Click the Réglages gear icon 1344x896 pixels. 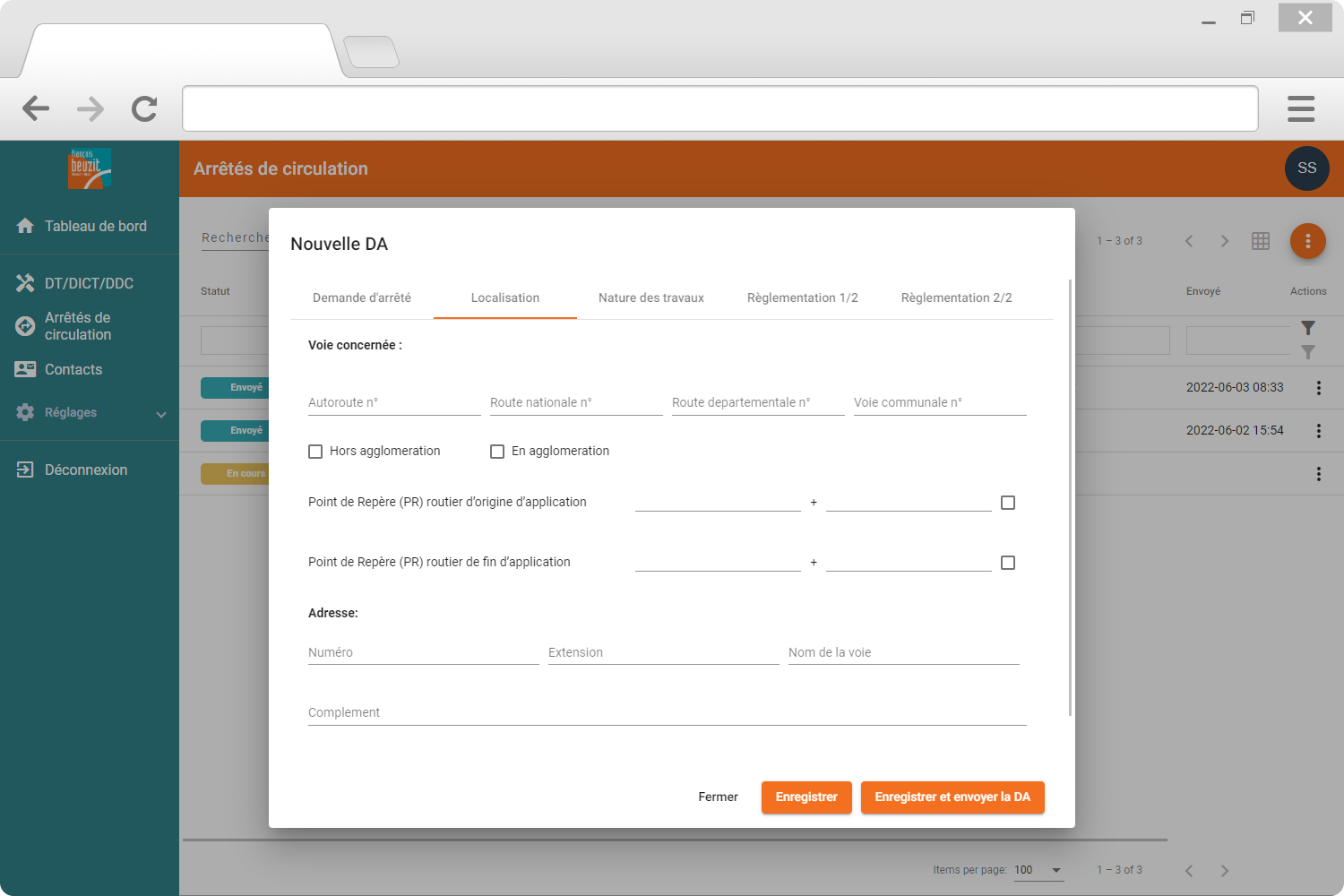click(x=25, y=412)
